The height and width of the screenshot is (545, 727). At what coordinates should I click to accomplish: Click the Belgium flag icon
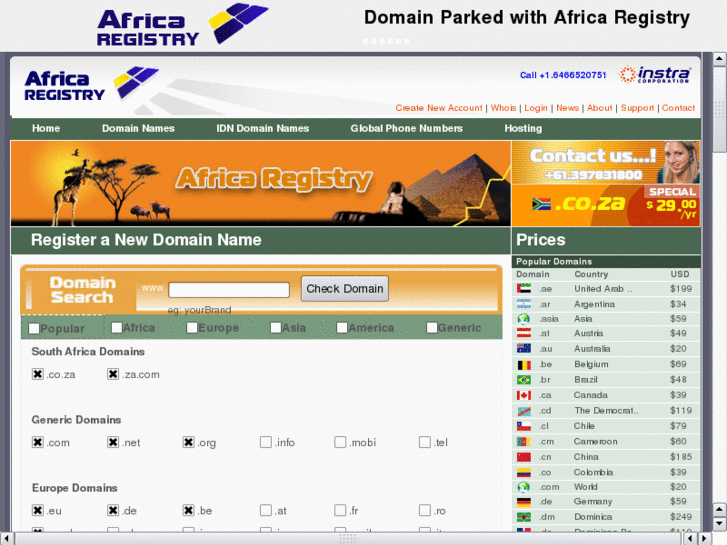click(x=524, y=365)
